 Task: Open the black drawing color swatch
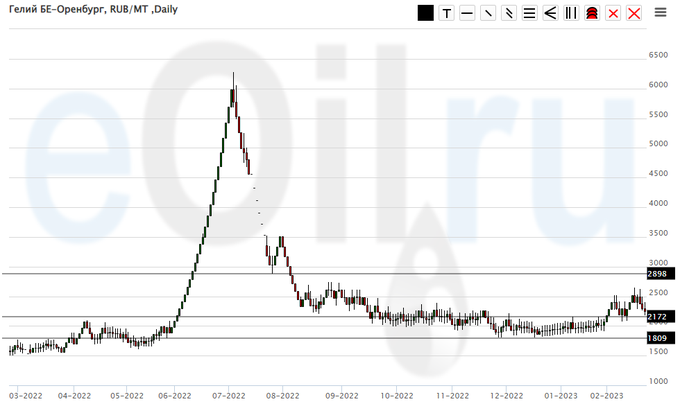coord(425,13)
